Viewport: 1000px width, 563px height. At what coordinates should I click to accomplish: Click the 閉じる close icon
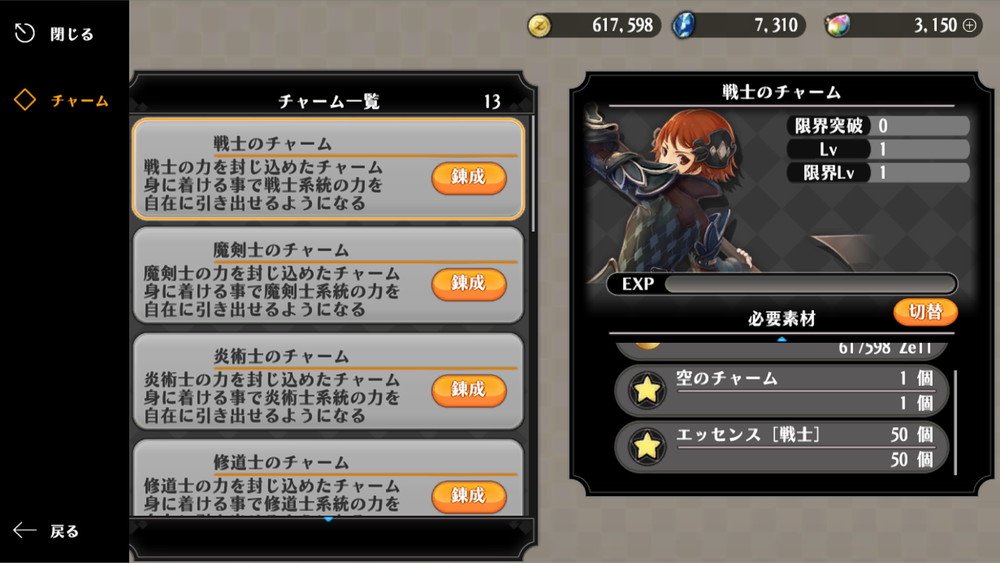tap(25, 33)
